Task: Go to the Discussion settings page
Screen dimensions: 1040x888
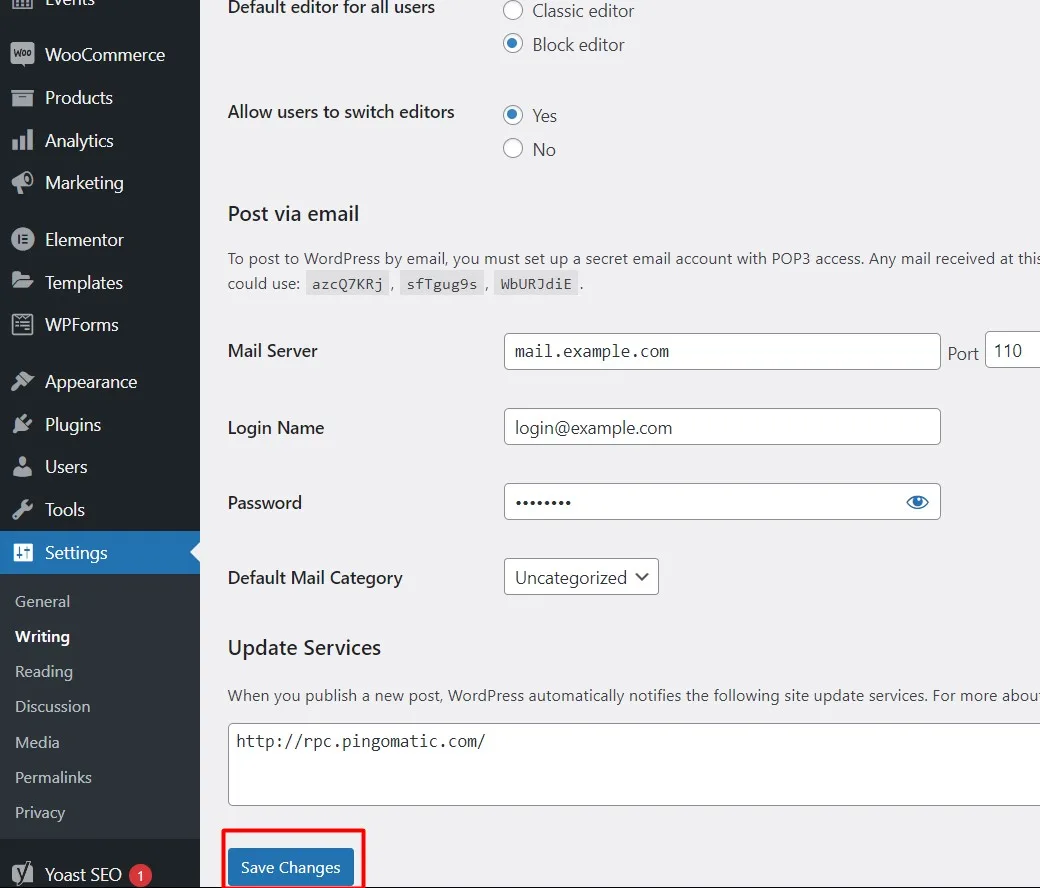Action: (x=52, y=707)
